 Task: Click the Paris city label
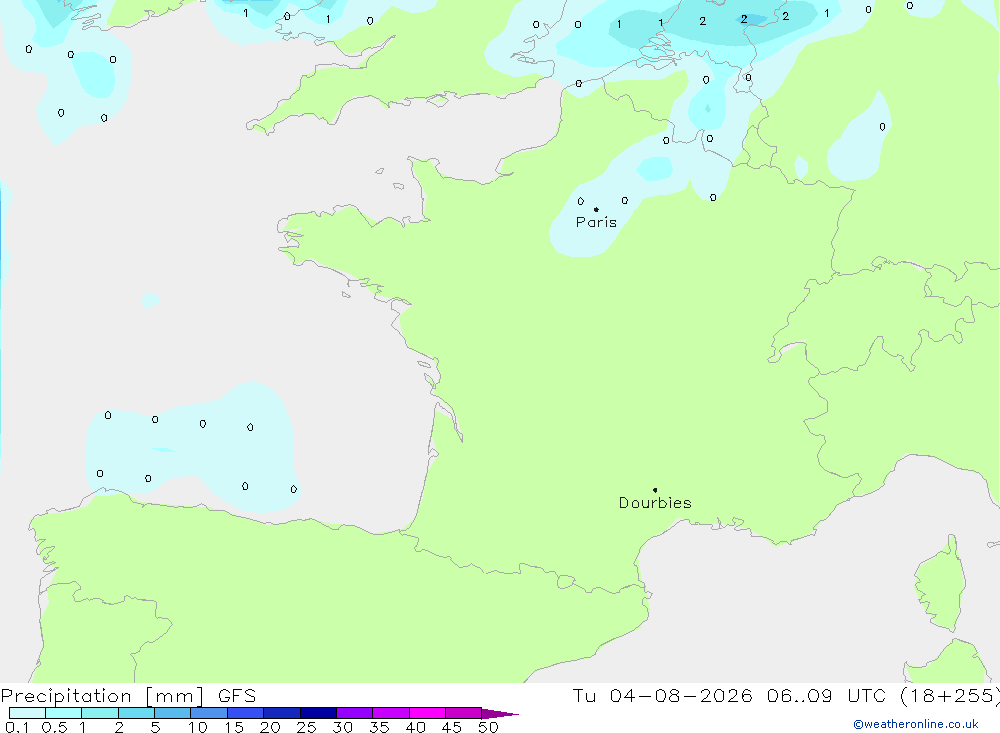point(596,222)
